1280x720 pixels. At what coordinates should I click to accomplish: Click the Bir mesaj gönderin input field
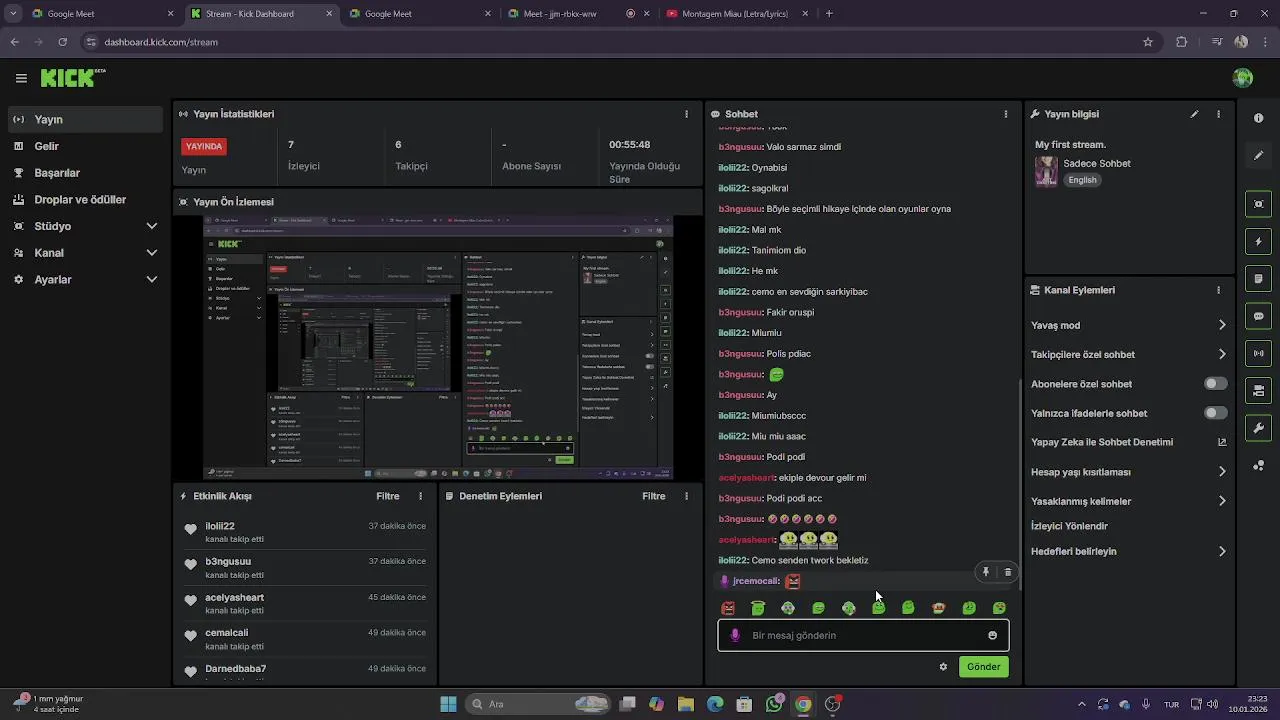coord(863,635)
